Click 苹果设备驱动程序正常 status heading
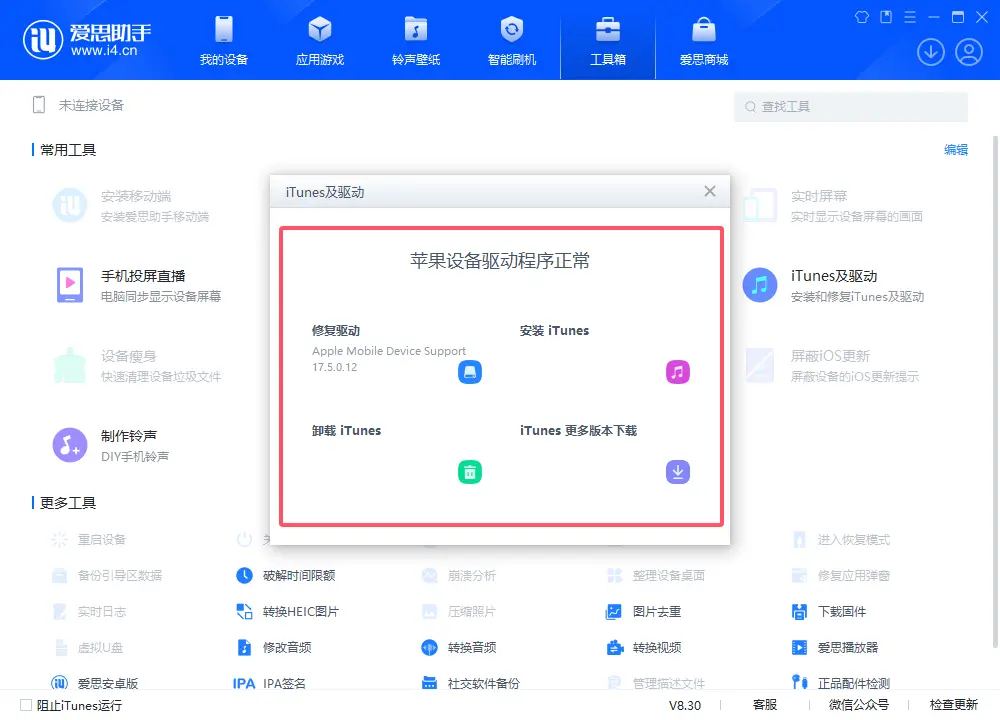Viewport: 1000px width, 720px height. pos(500,260)
